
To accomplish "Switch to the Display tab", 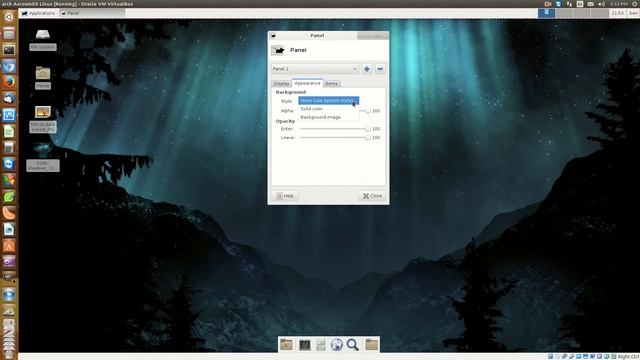I will tap(281, 83).
